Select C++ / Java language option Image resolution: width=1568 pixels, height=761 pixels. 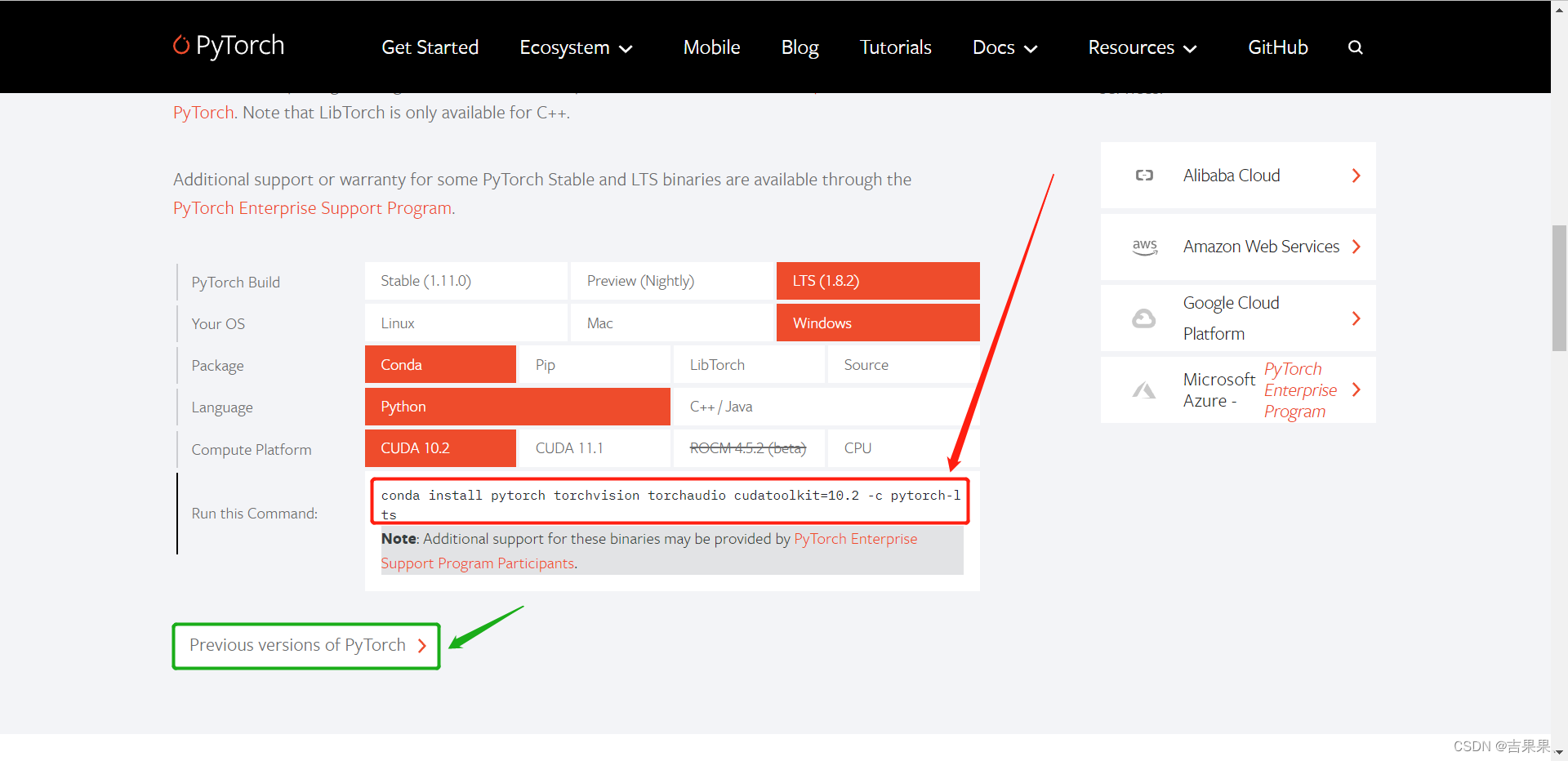coord(826,407)
